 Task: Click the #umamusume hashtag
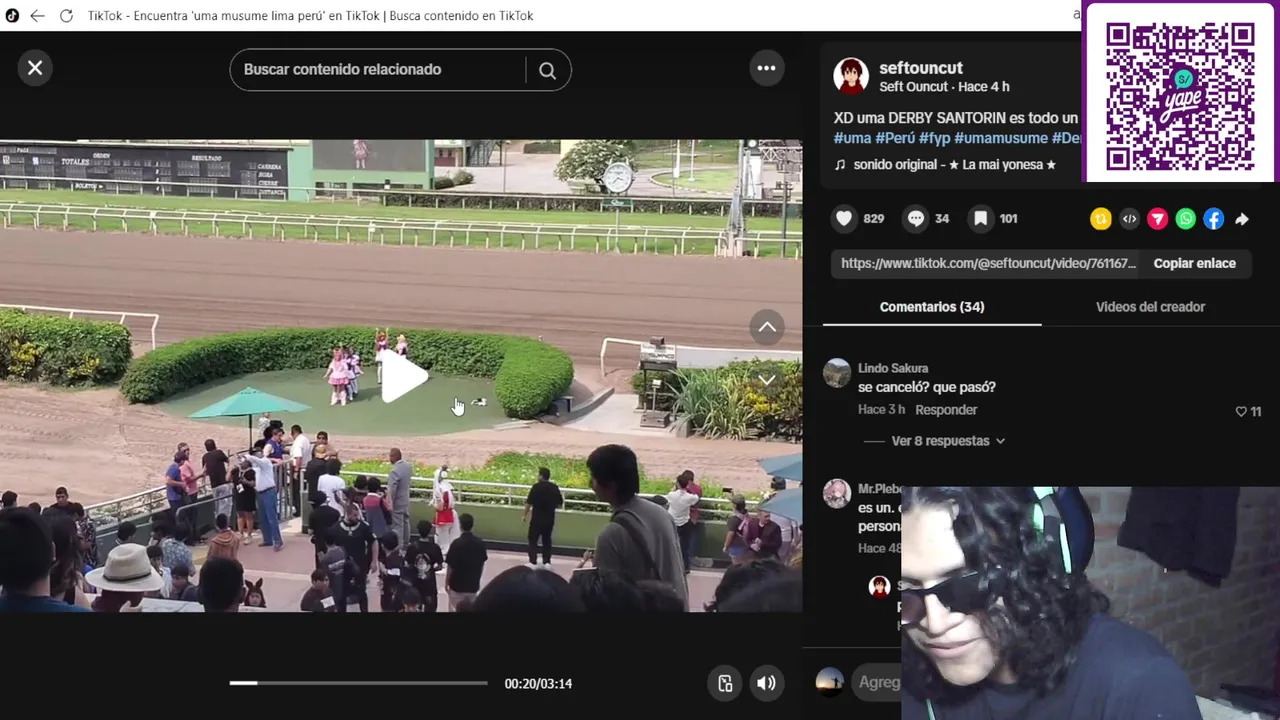[x=1000, y=138]
